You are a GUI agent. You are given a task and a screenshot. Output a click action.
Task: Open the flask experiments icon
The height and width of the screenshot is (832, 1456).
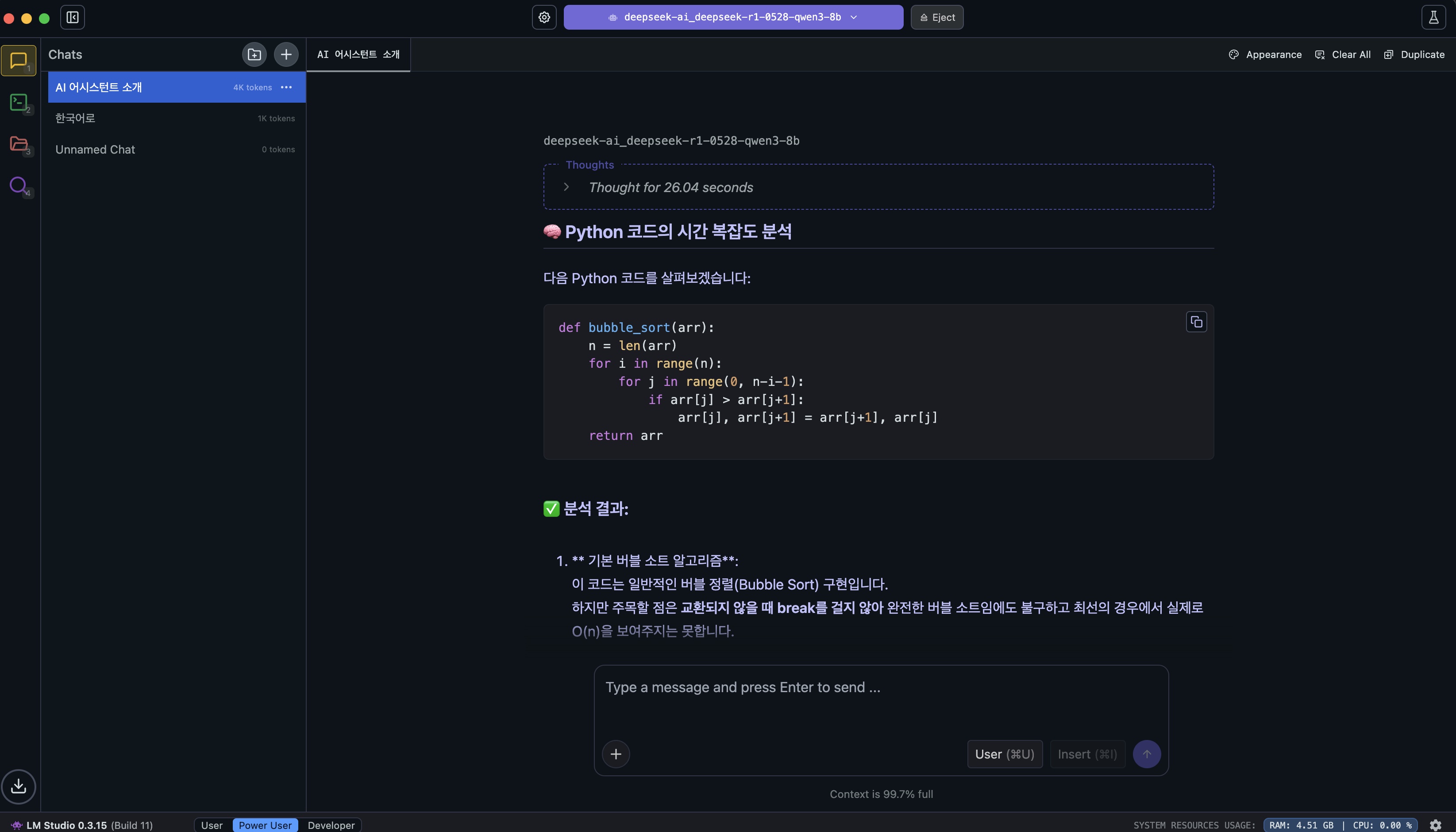1434,17
